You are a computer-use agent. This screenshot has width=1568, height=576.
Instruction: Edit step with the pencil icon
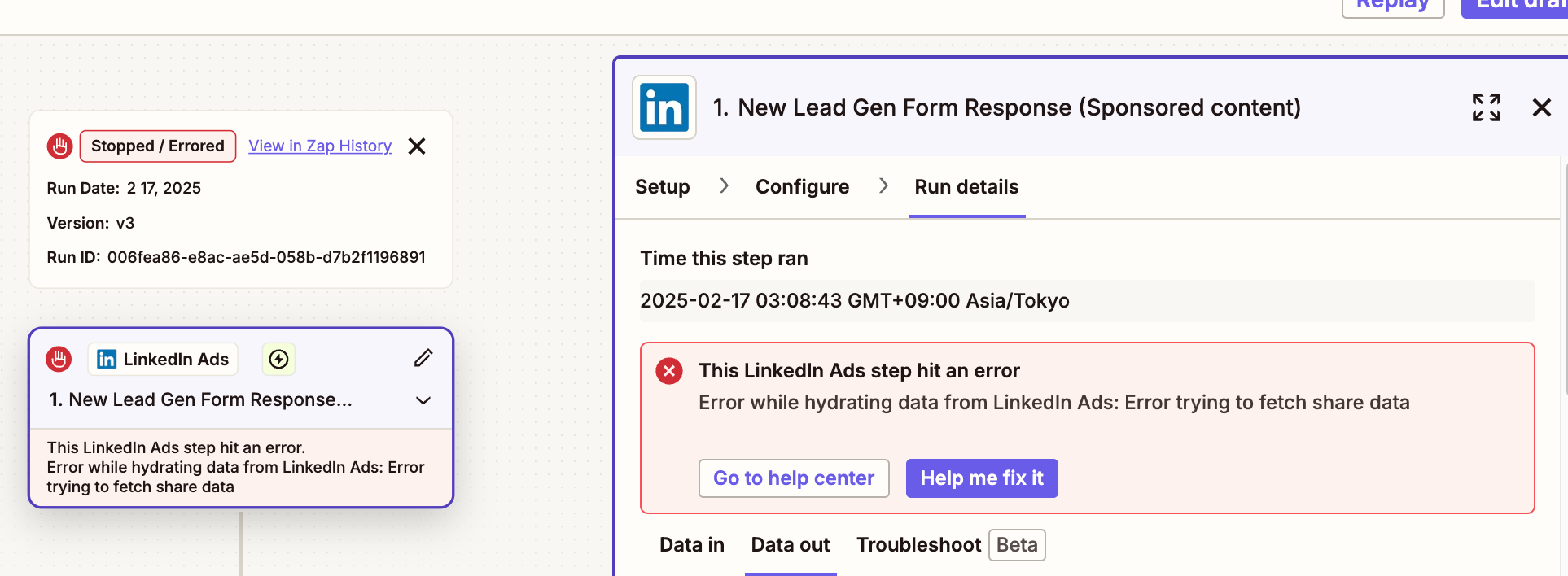[423, 358]
